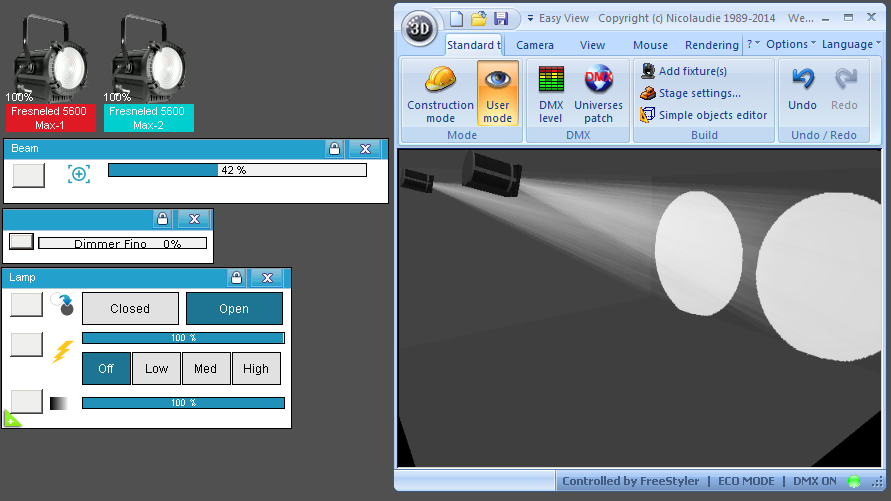Undo the last action

[802, 90]
